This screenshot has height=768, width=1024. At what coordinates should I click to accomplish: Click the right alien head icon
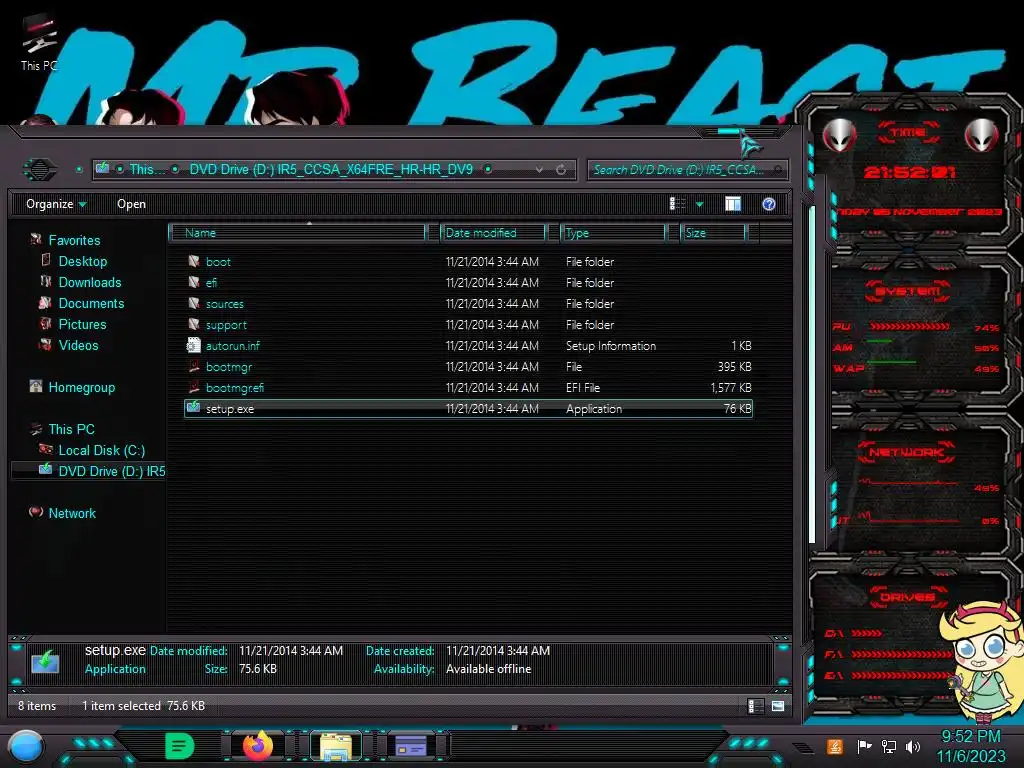click(x=982, y=136)
